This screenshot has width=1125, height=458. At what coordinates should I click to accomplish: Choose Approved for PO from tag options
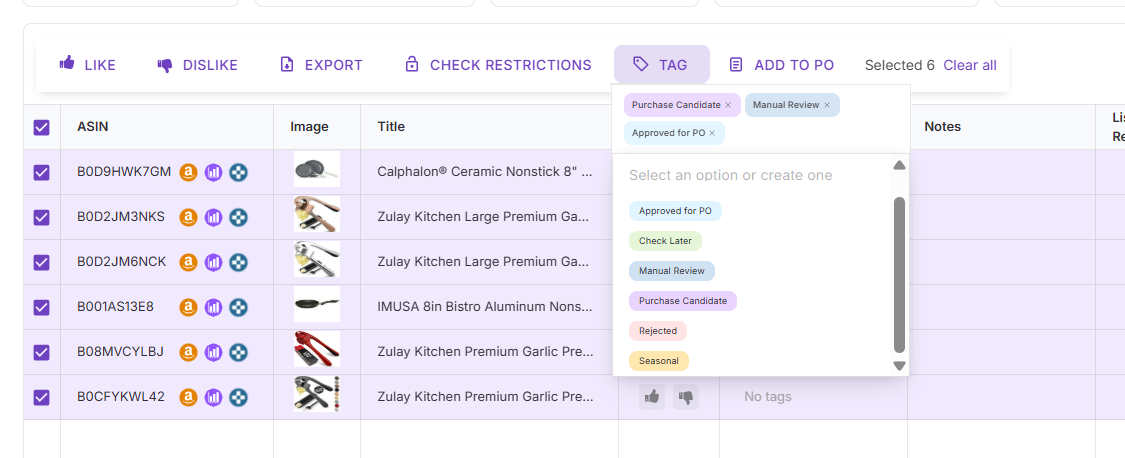tap(675, 211)
